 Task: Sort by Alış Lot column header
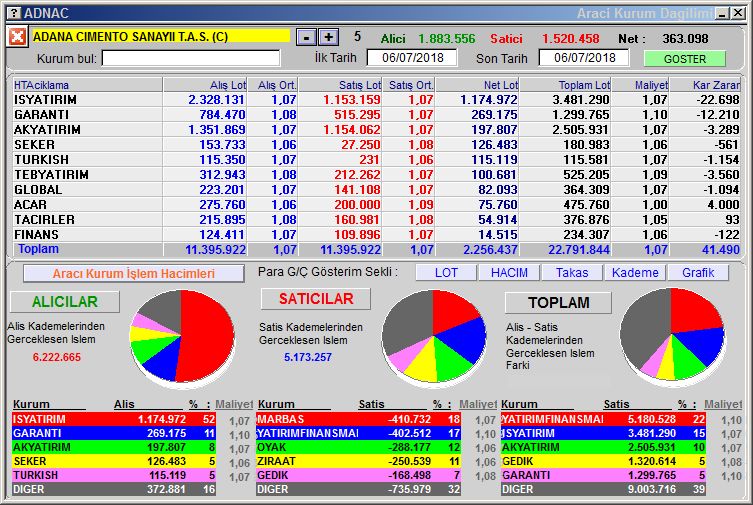click(205, 85)
